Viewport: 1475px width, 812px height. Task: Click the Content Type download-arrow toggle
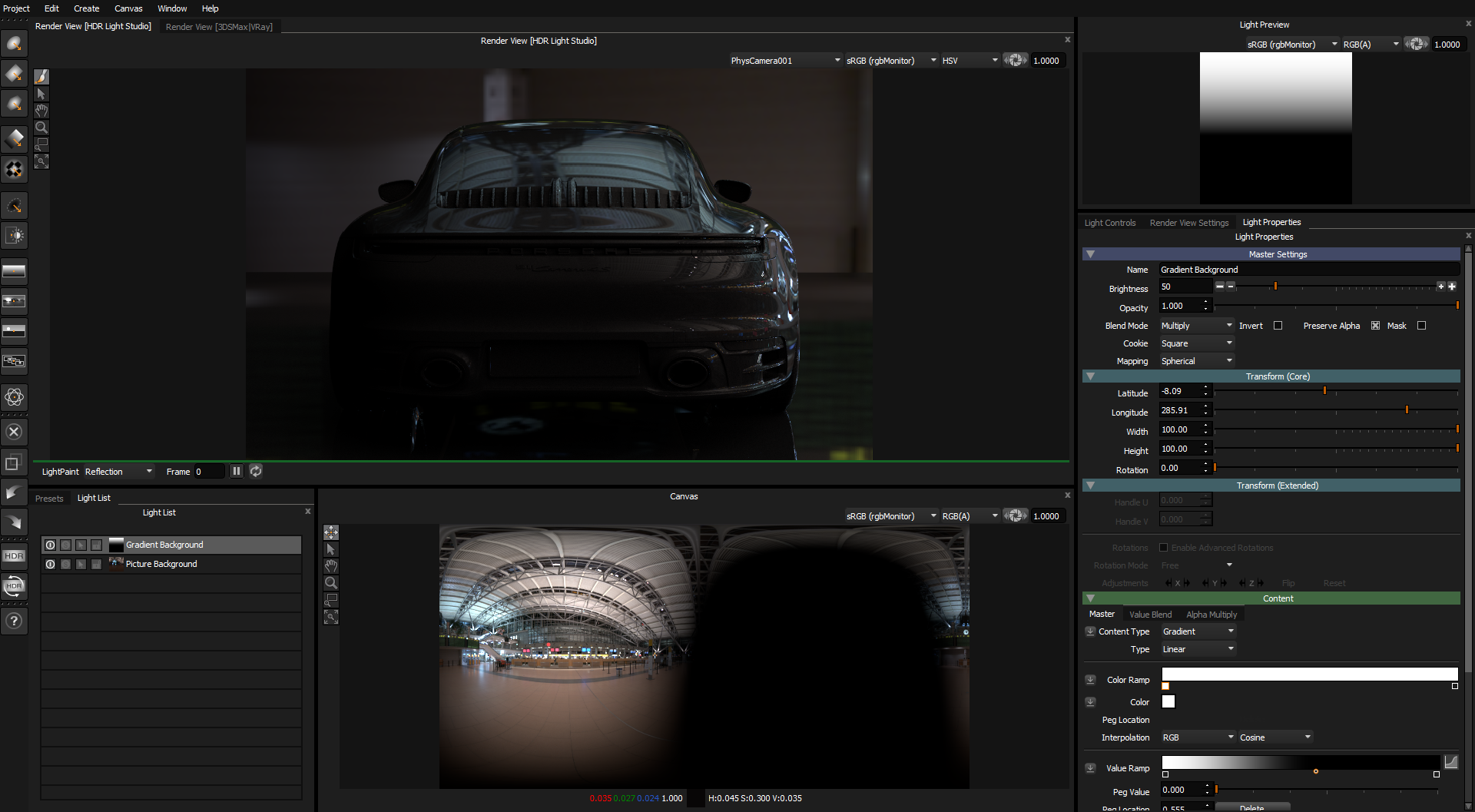[1090, 631]
